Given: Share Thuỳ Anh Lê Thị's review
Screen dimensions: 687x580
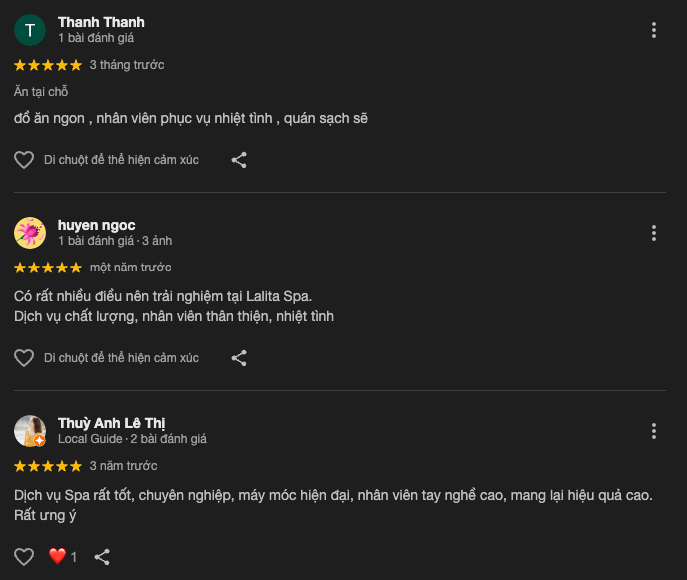Looking at the screenshot, I should [102, 557].
